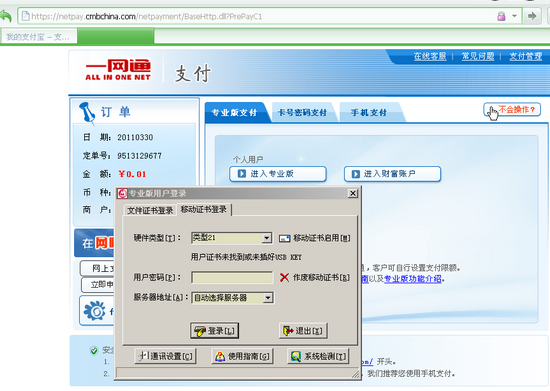Viewport: 550px width, 391px height.
Task: Click the order number 9513129677
Action: point(139,156)
